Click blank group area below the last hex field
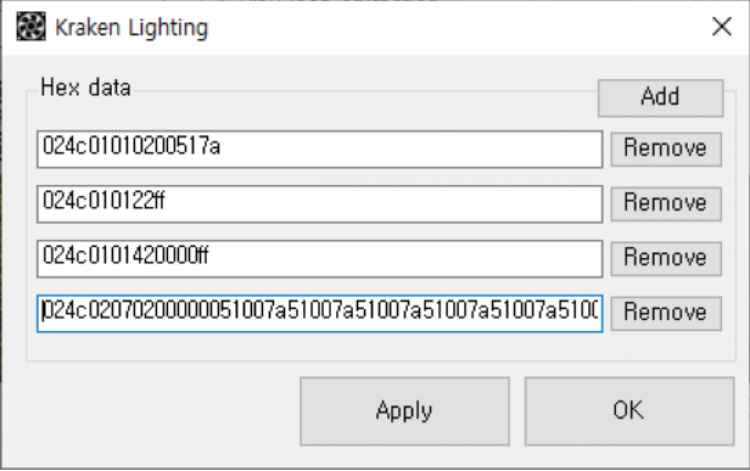The height and width of the screenshot is (471, 750). click(x=320, y=346)
